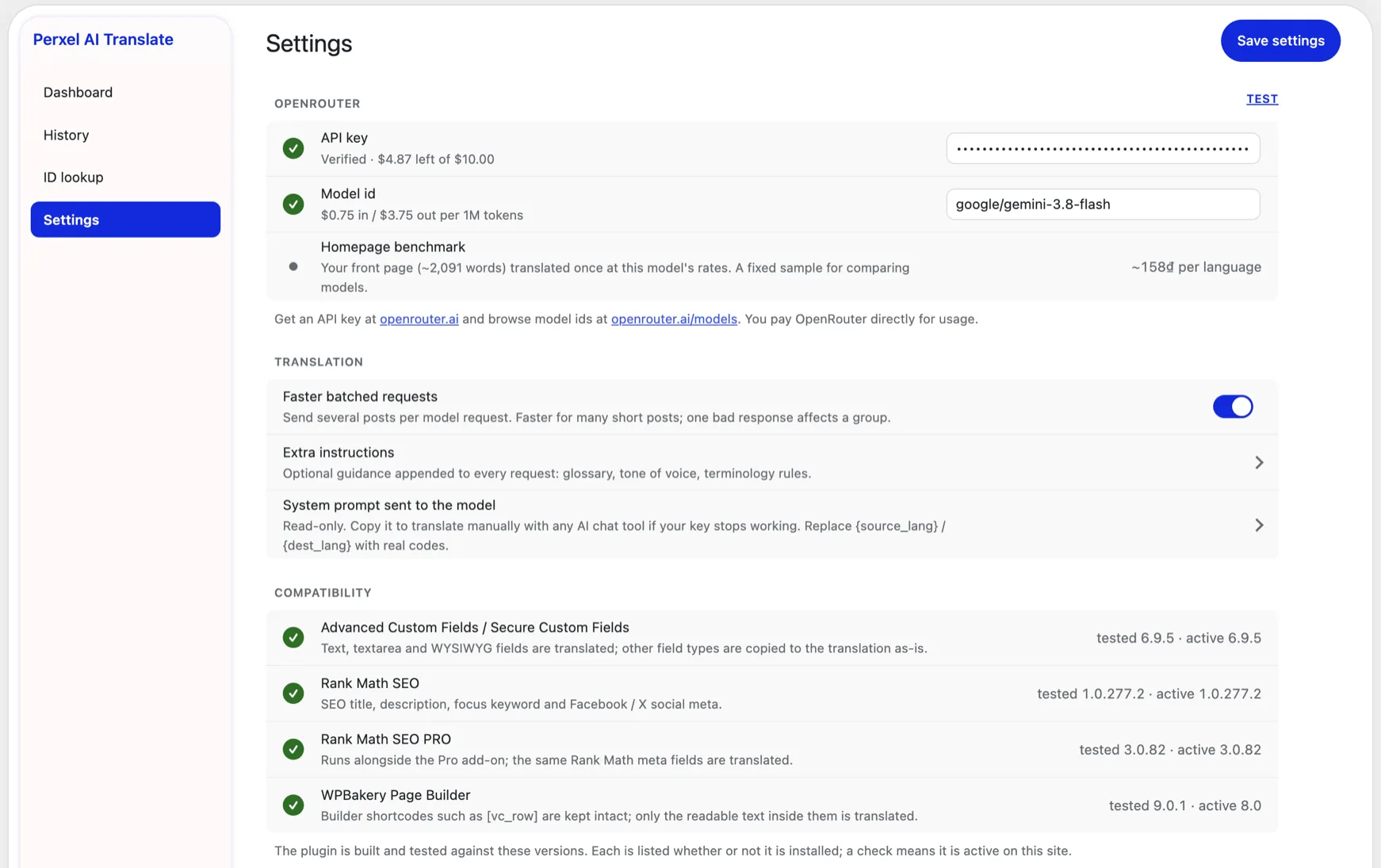Click the ~158₫ per language value
Viewport: 1381px width, 868px height.
(x=1196, y=267)
